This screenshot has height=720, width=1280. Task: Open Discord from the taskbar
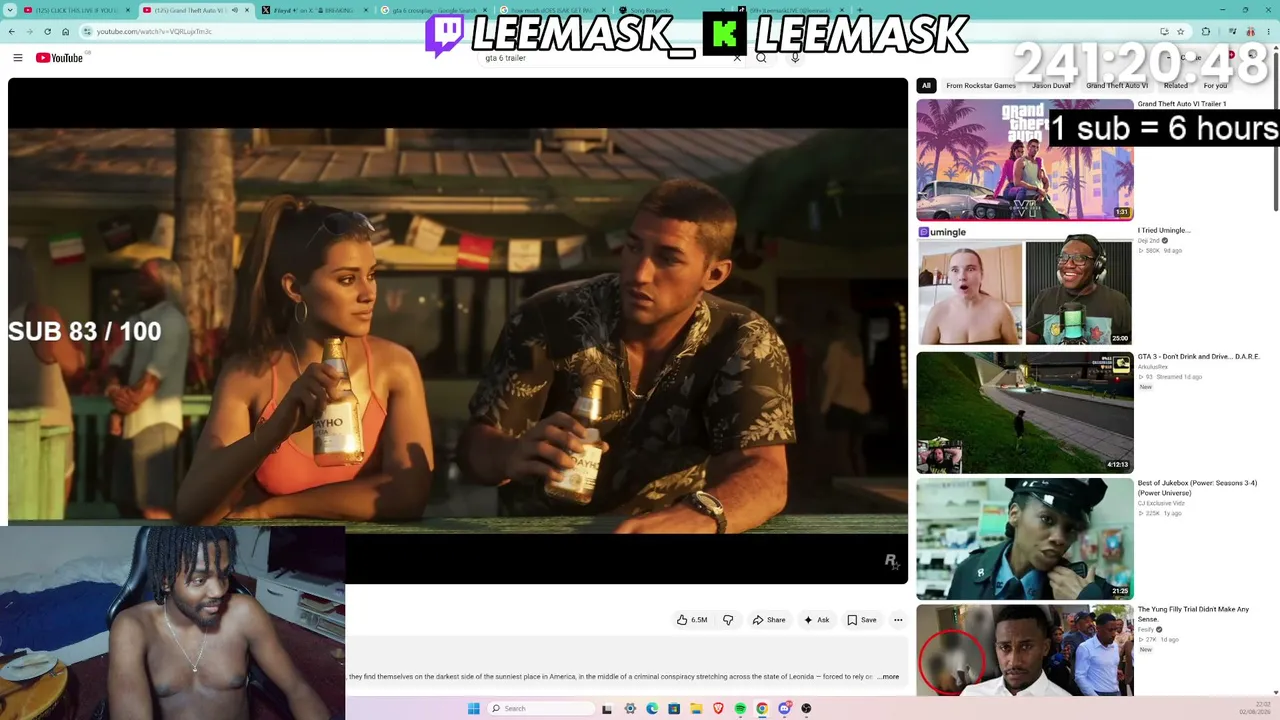tap(784, 708)
